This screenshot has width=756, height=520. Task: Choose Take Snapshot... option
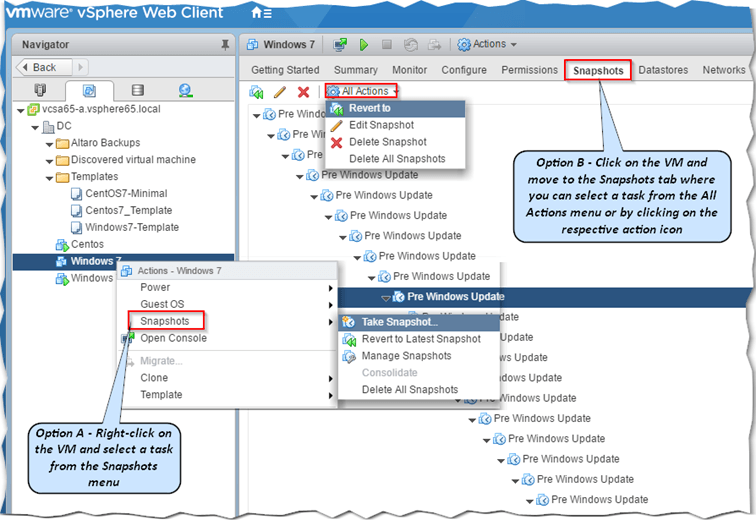coord(418,322)
